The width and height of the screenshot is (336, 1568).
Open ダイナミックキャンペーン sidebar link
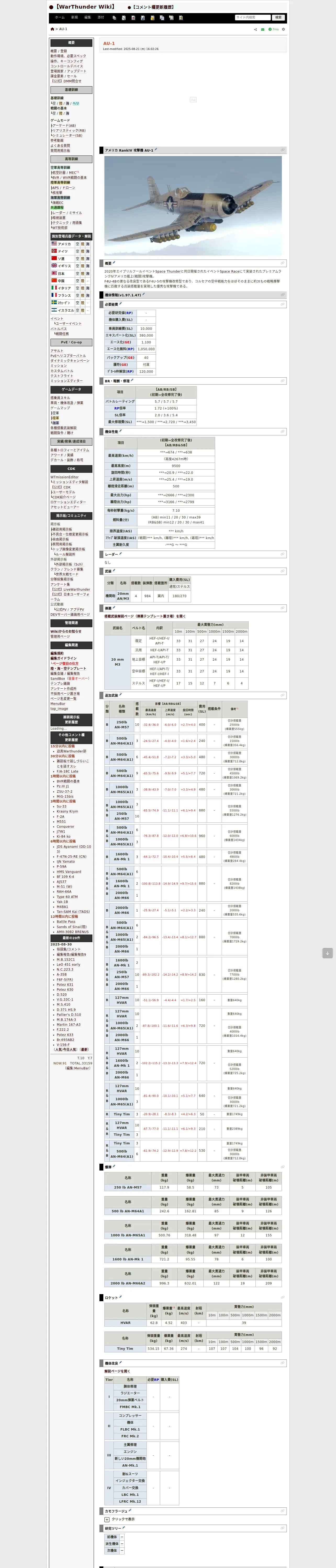(70, 361)
